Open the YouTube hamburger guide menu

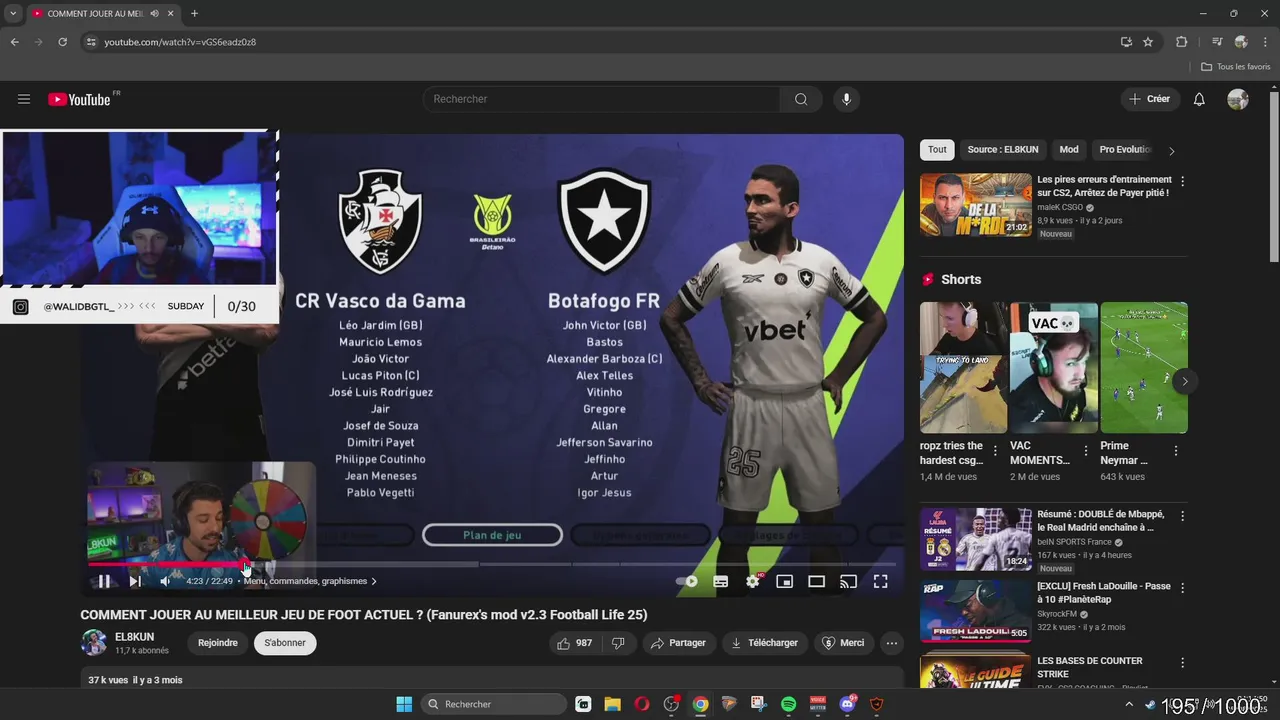[24, 99]
